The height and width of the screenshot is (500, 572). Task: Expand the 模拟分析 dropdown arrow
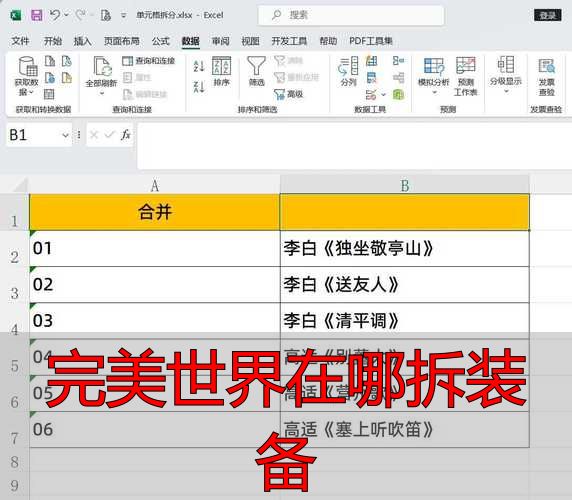[x=434, y=92]
